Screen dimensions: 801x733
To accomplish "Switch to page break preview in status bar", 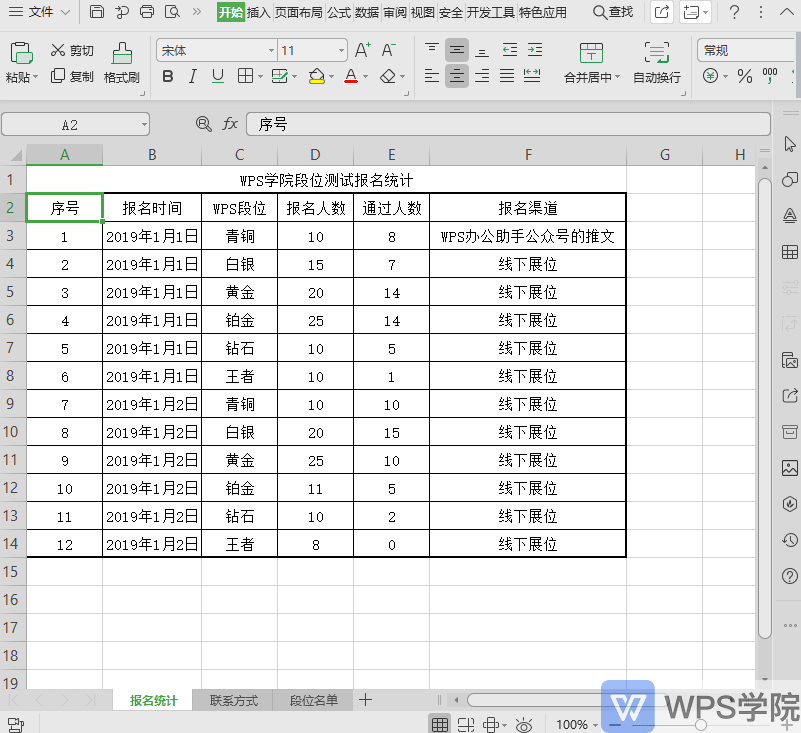I will pos(465,724).
